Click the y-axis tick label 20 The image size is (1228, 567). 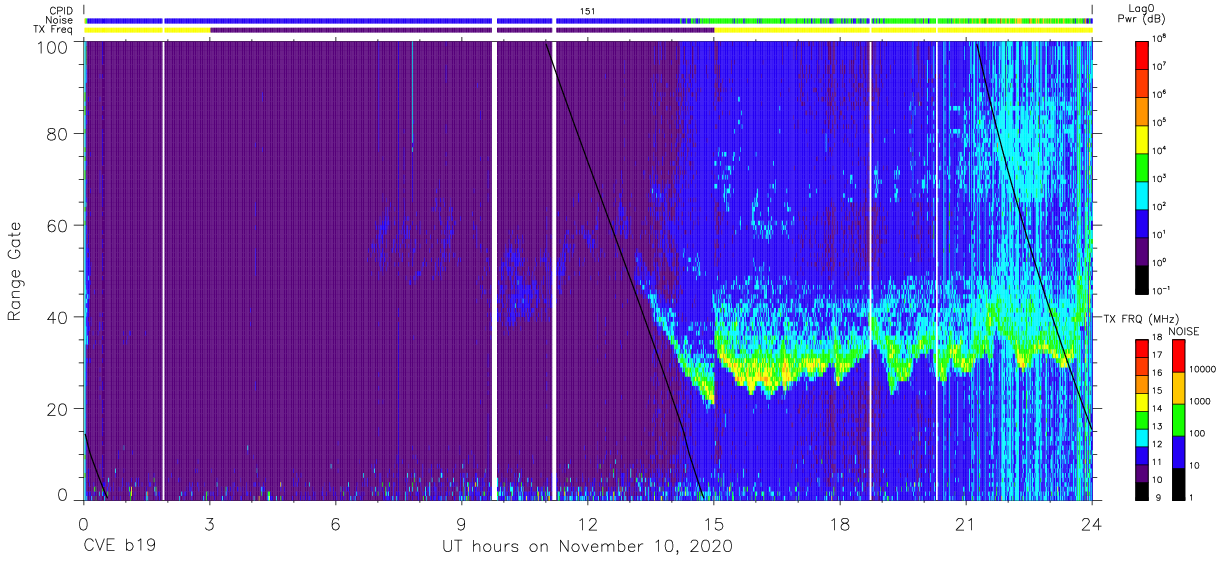58,409
